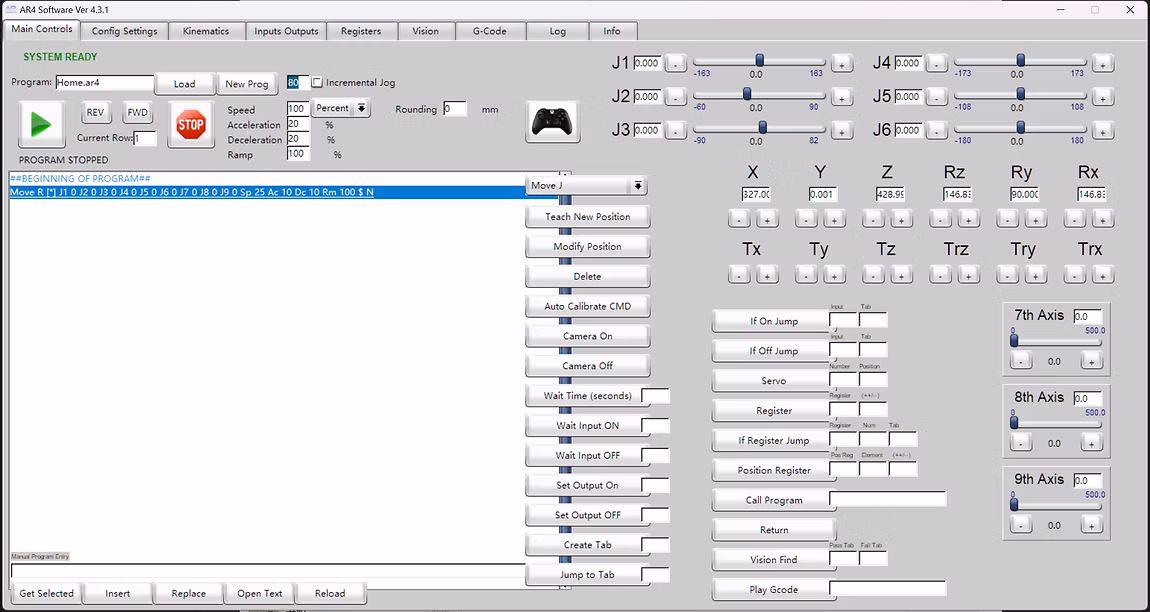The width and height of the screenshot is (1150, 612).
Task: Open the Kinematics tab
Action: [205, 31]
